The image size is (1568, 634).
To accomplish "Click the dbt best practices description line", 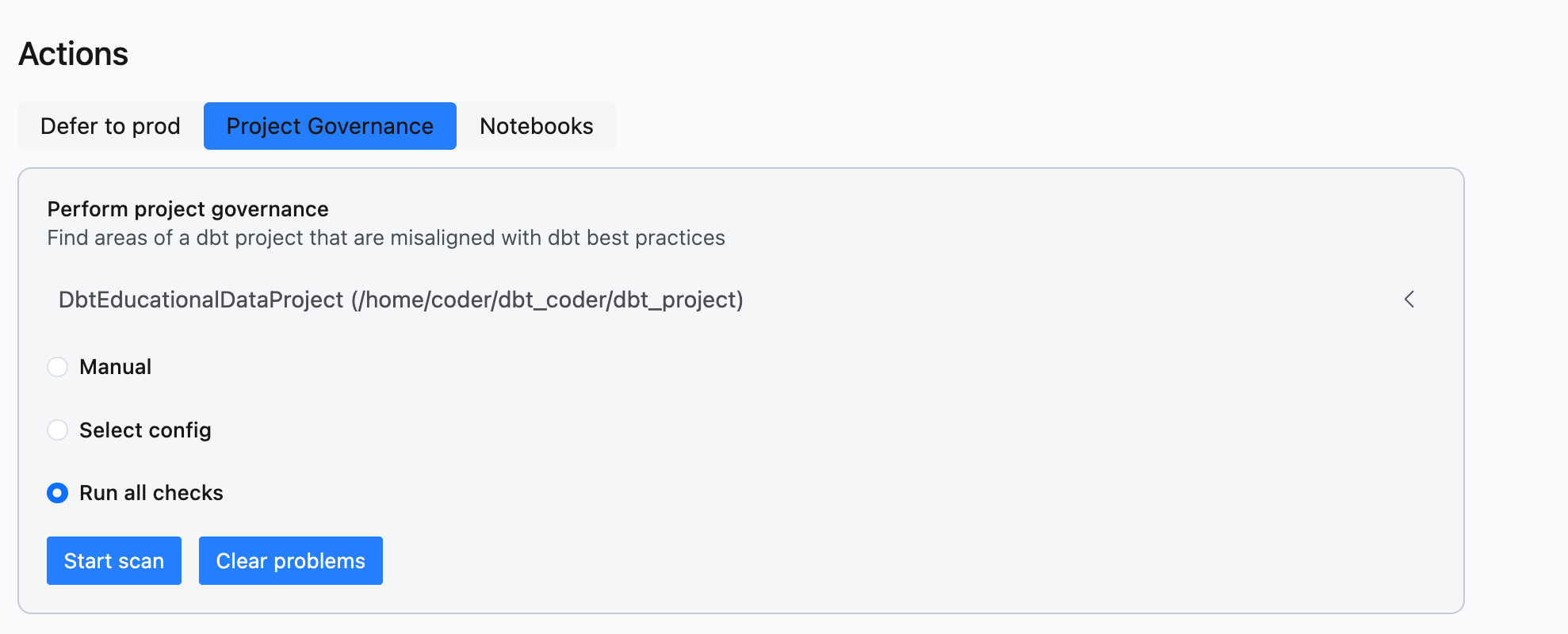I will coord(386,238).
